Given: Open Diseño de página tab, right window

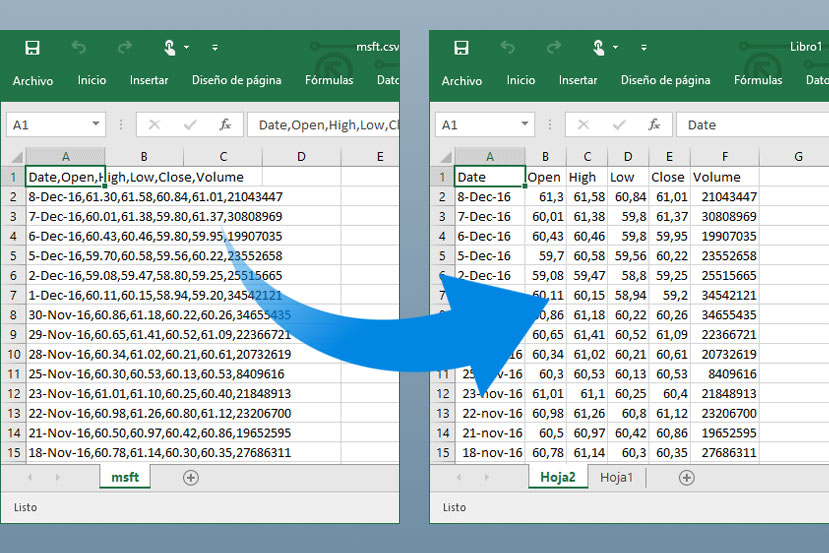Looking at the screenshot, I should tap(665, 81).
